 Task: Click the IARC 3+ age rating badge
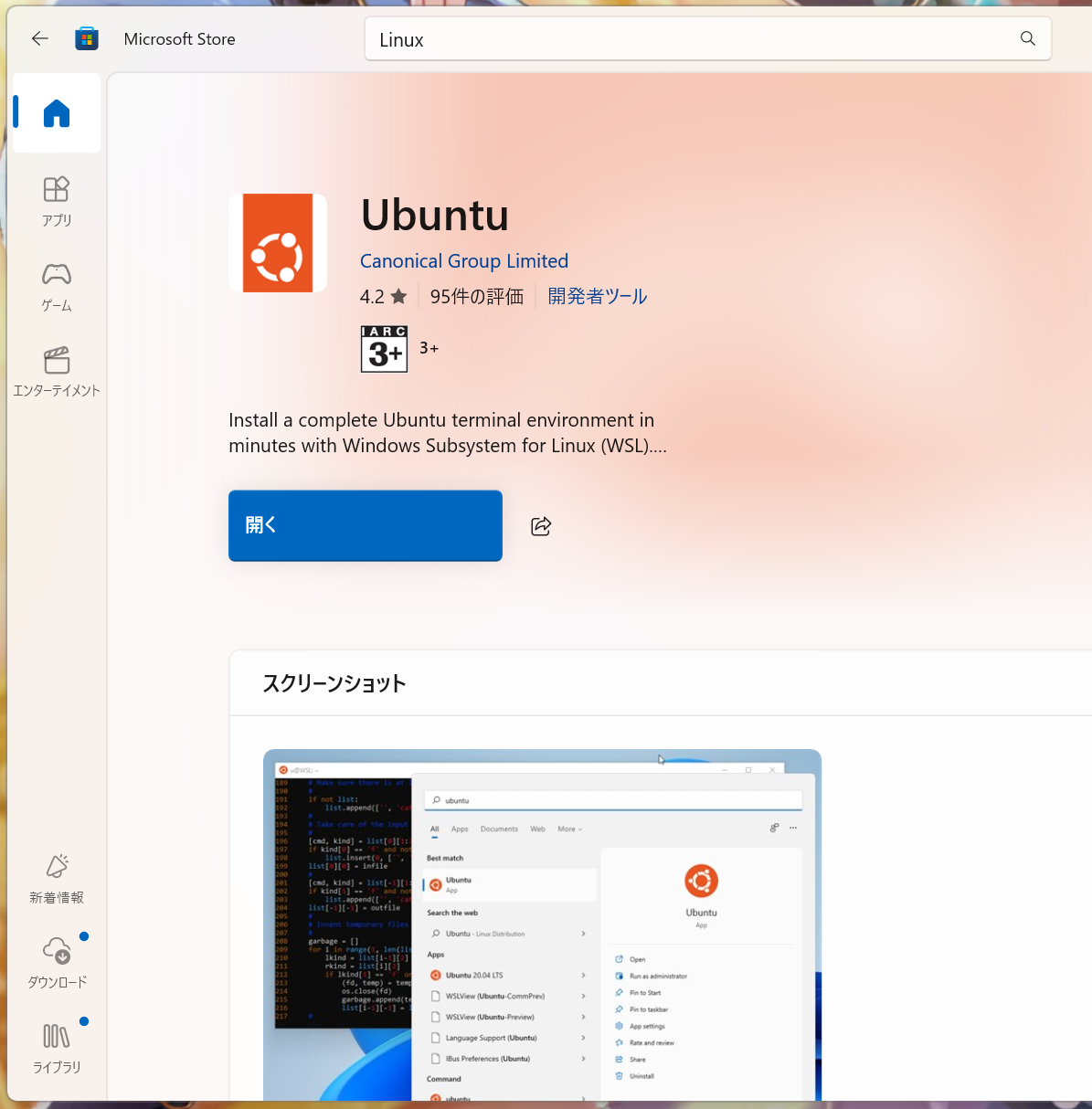[384, 349]
